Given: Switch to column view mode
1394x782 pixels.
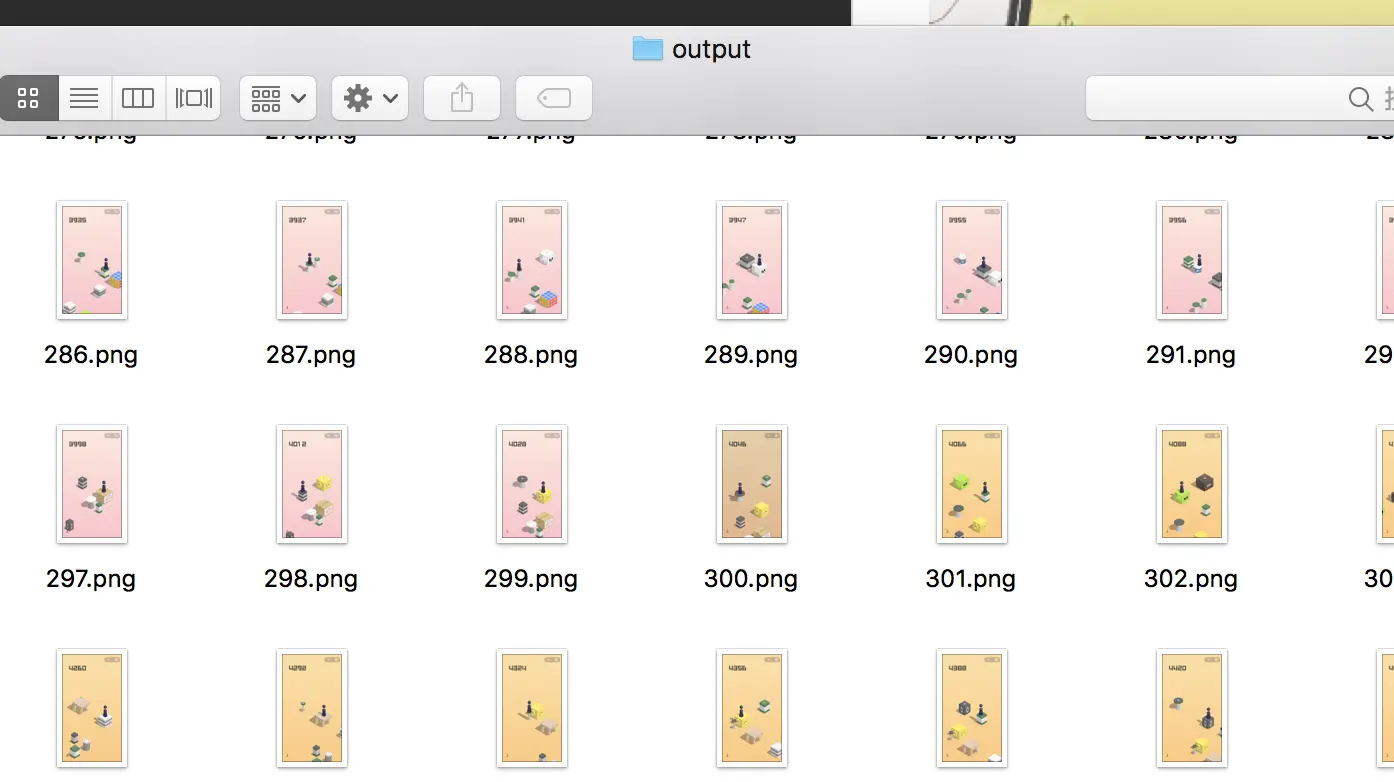Looking at the screenshot, I should 138,98.
